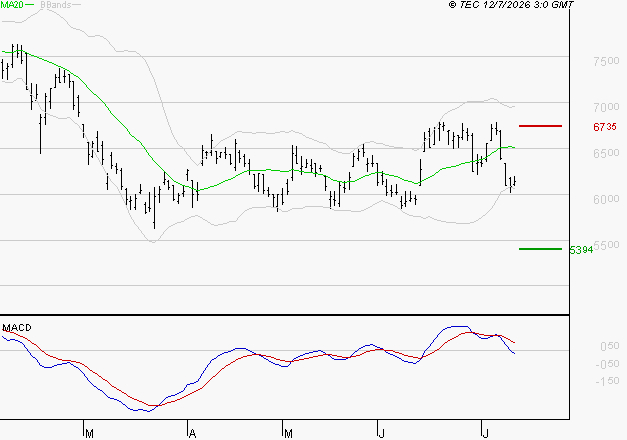
Task: Click the red 6735 resistance value
Action: [605, 127]
